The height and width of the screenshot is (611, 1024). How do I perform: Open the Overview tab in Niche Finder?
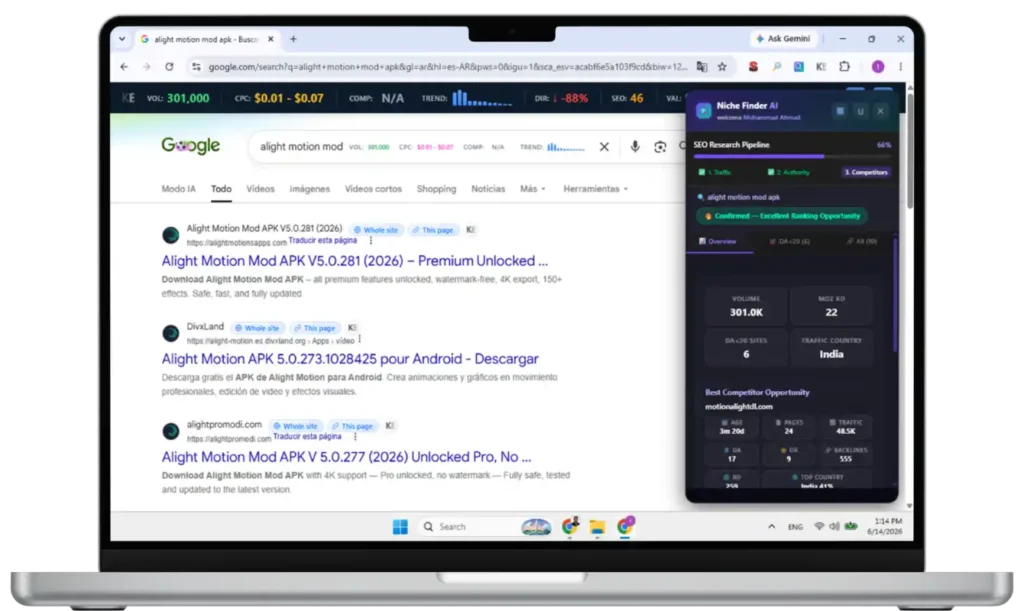point(718,241)
